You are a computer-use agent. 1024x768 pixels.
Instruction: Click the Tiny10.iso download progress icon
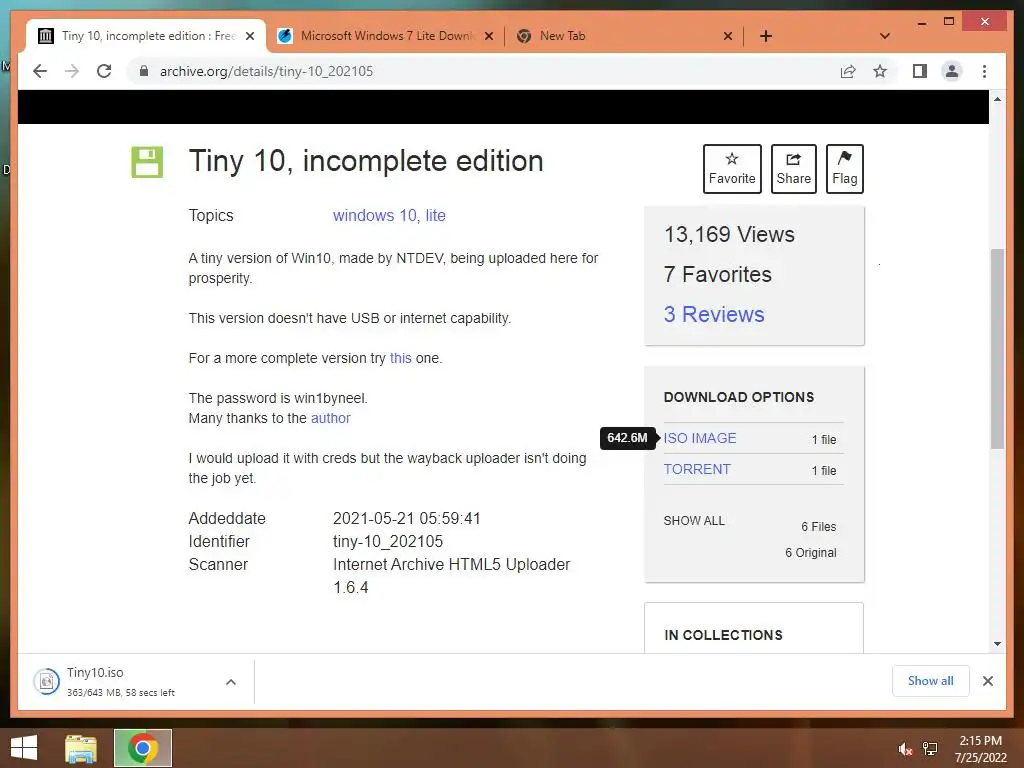click(47, 682)
